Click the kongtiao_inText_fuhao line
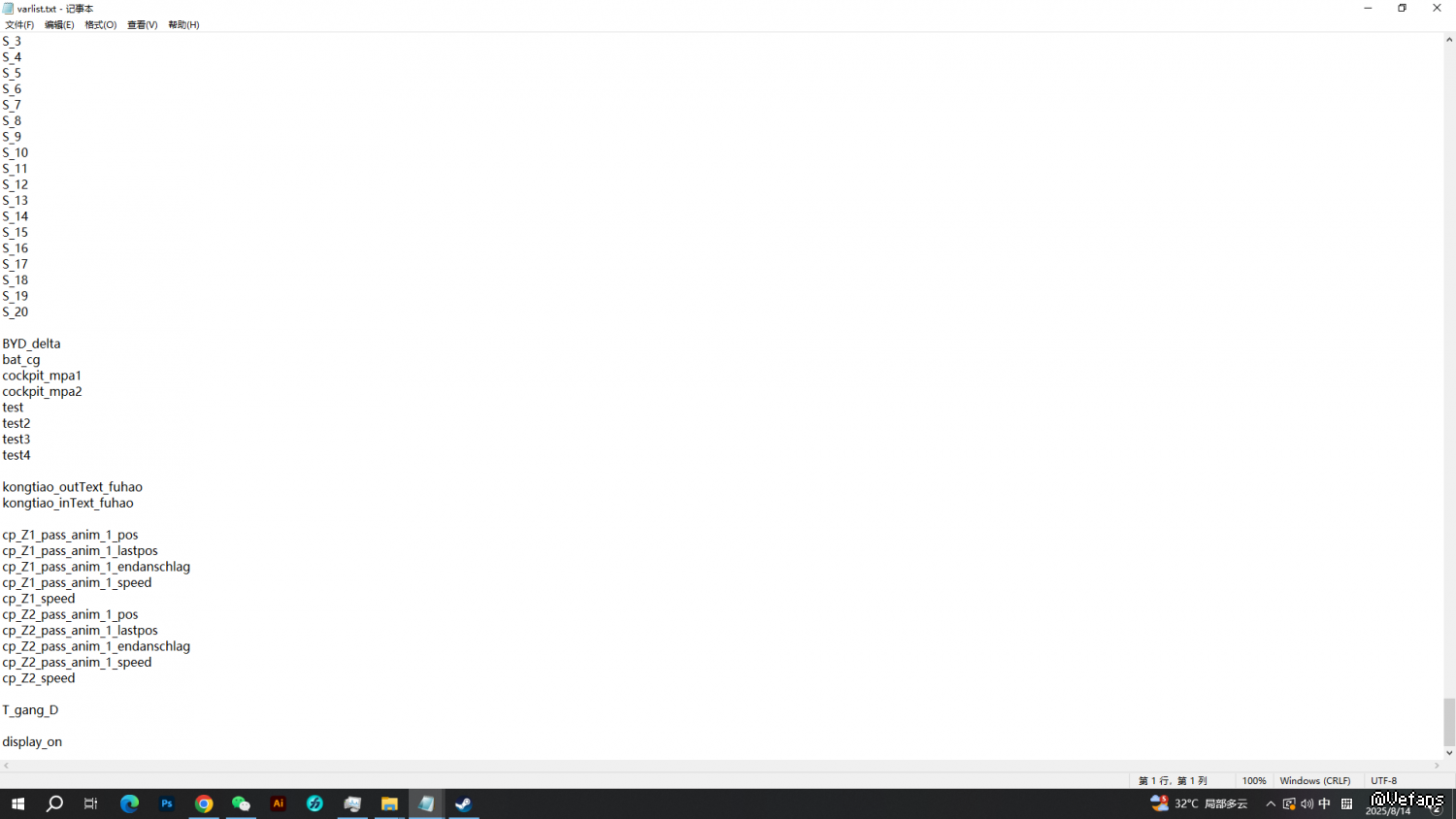 (x=68, y=504)
